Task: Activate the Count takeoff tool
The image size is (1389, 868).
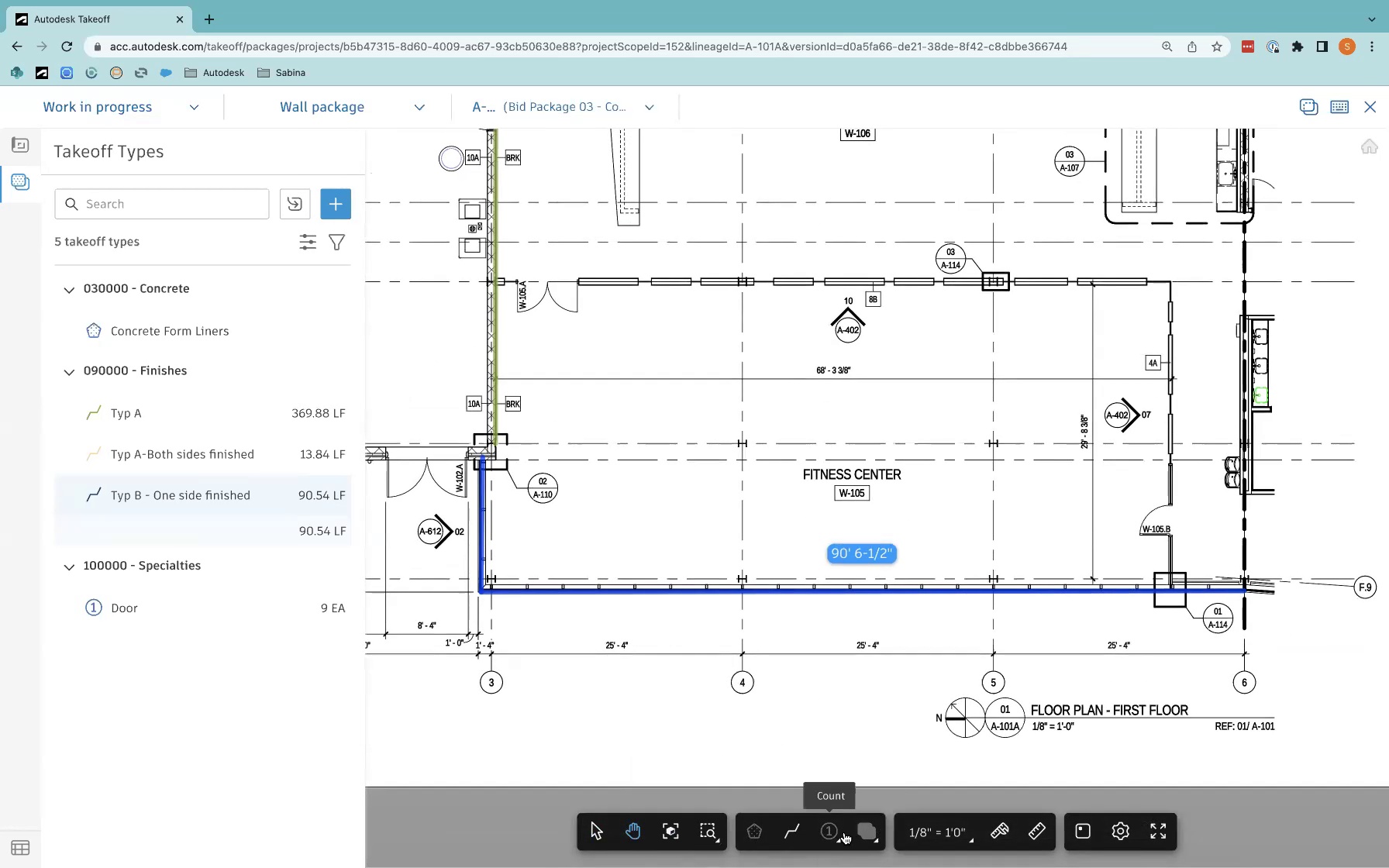Action: (829, 831)
